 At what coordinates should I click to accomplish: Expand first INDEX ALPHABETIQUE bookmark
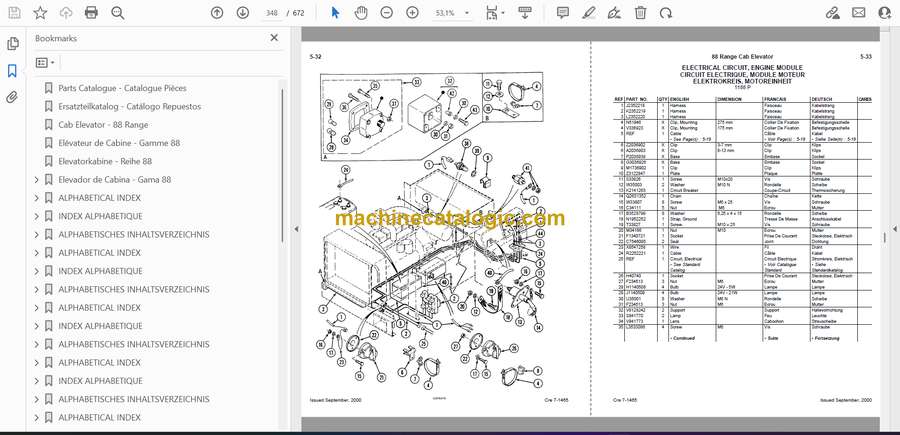coord(37,216)
